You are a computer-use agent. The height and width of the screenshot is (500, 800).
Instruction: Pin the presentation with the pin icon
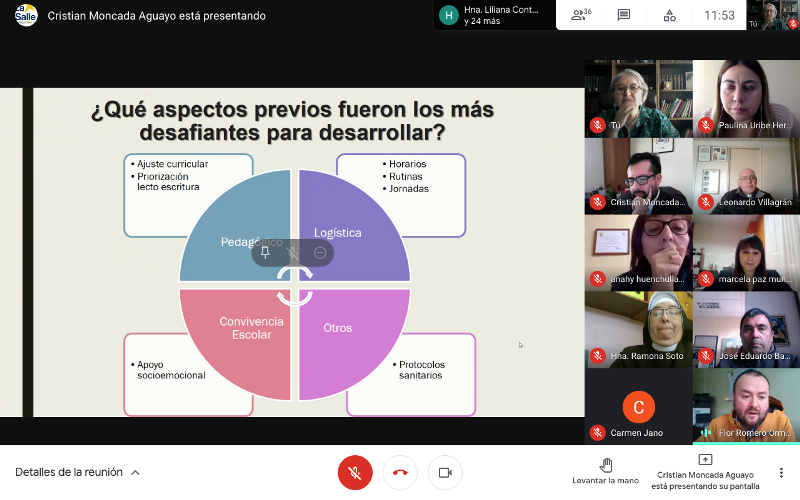coord(265,253)
